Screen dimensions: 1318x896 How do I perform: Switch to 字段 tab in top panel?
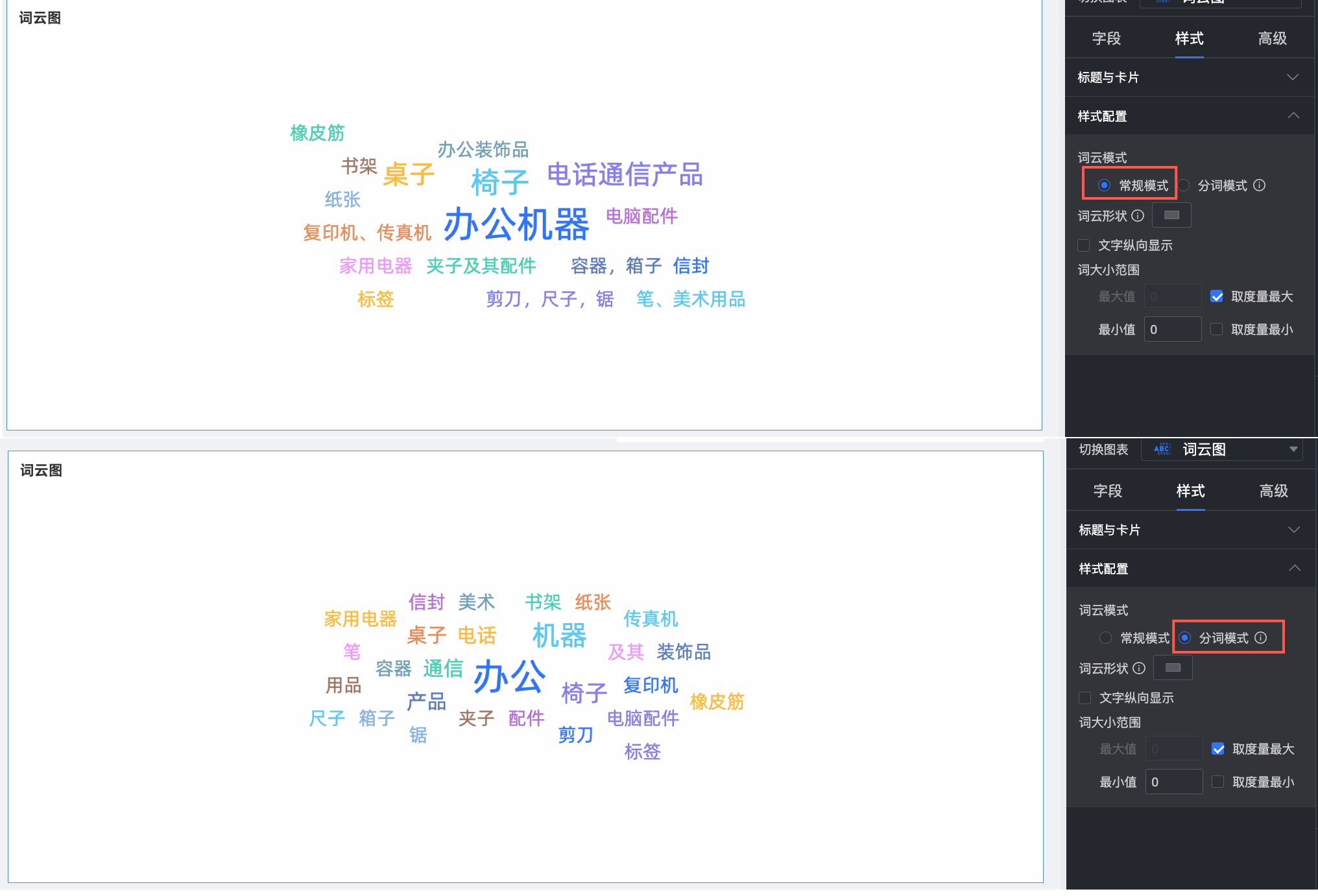point(1106,38)
